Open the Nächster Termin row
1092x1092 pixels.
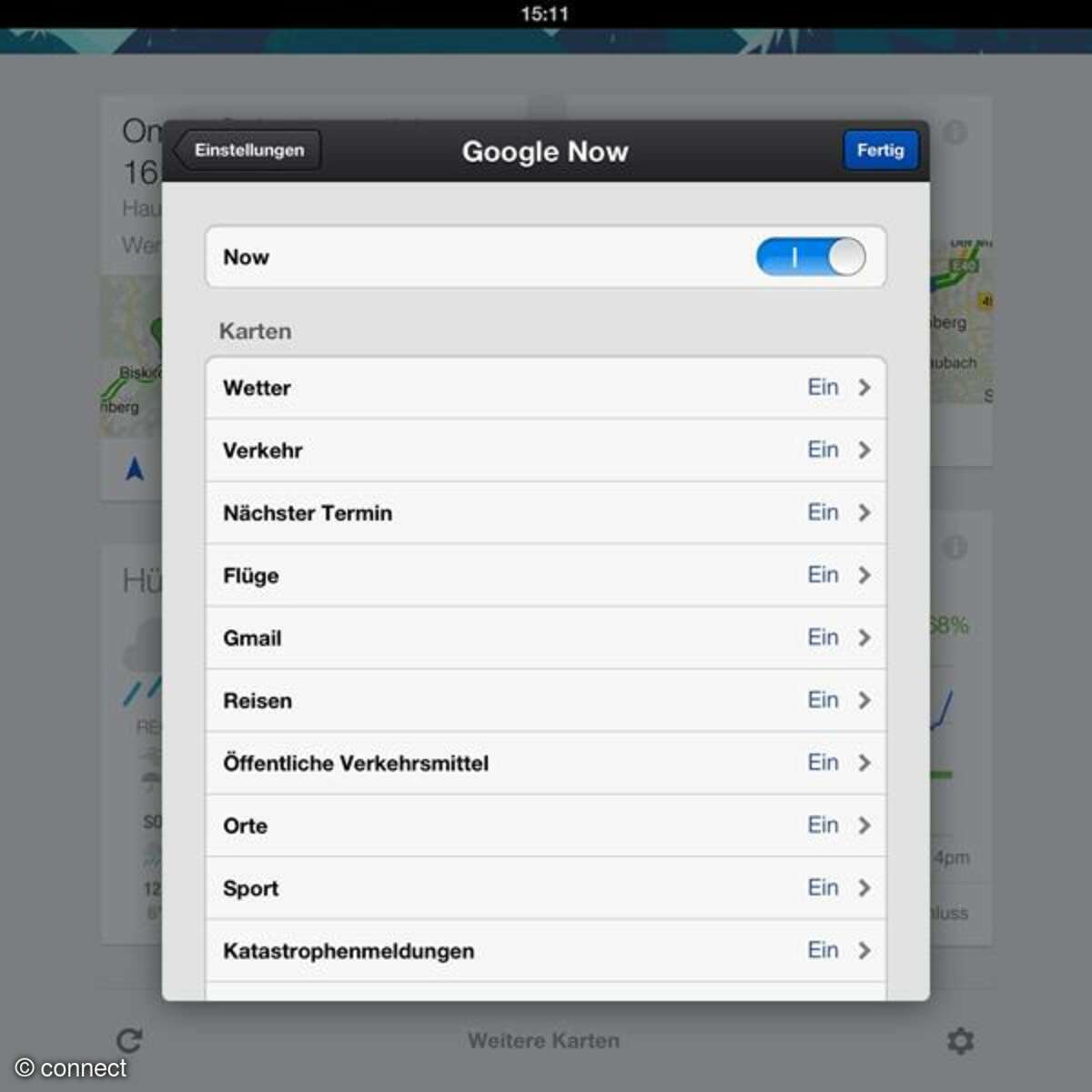point(546,513)
